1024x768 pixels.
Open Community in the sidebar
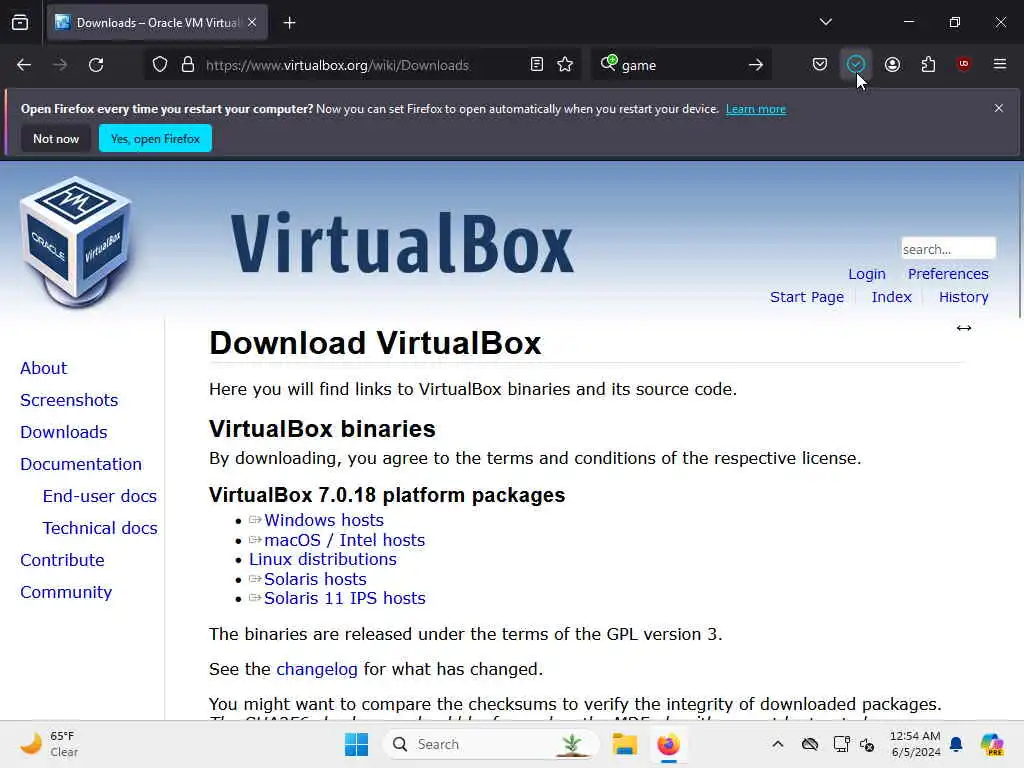point(66,592)
